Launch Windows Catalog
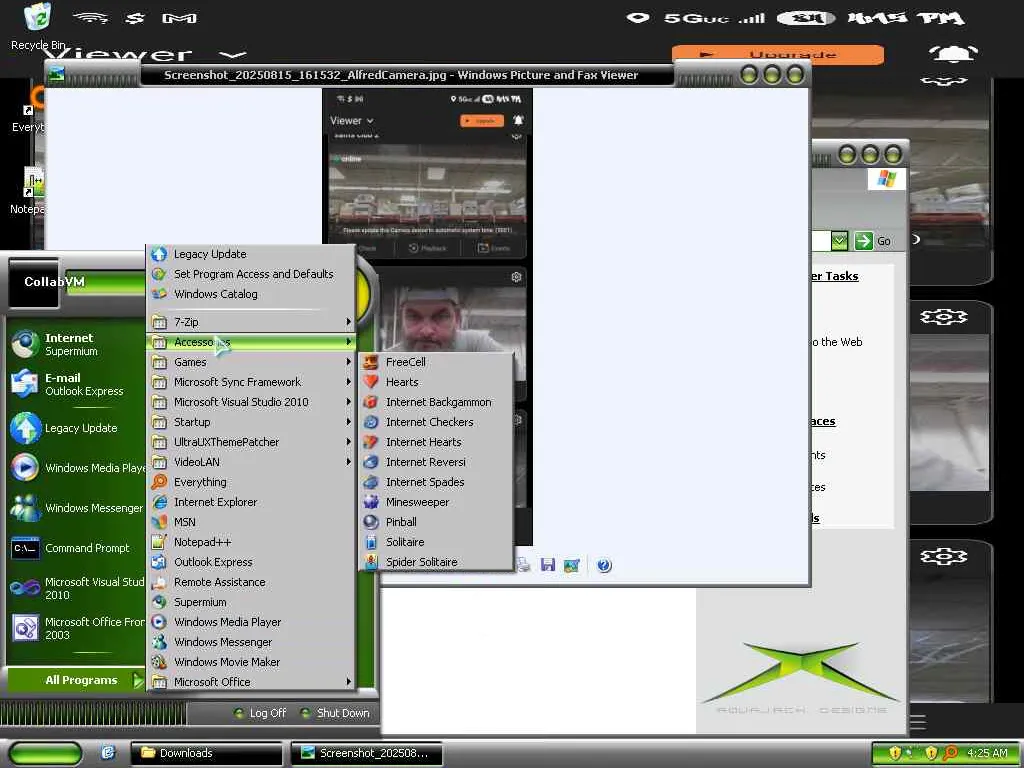1024x768 pixels. tap(252, 294)
